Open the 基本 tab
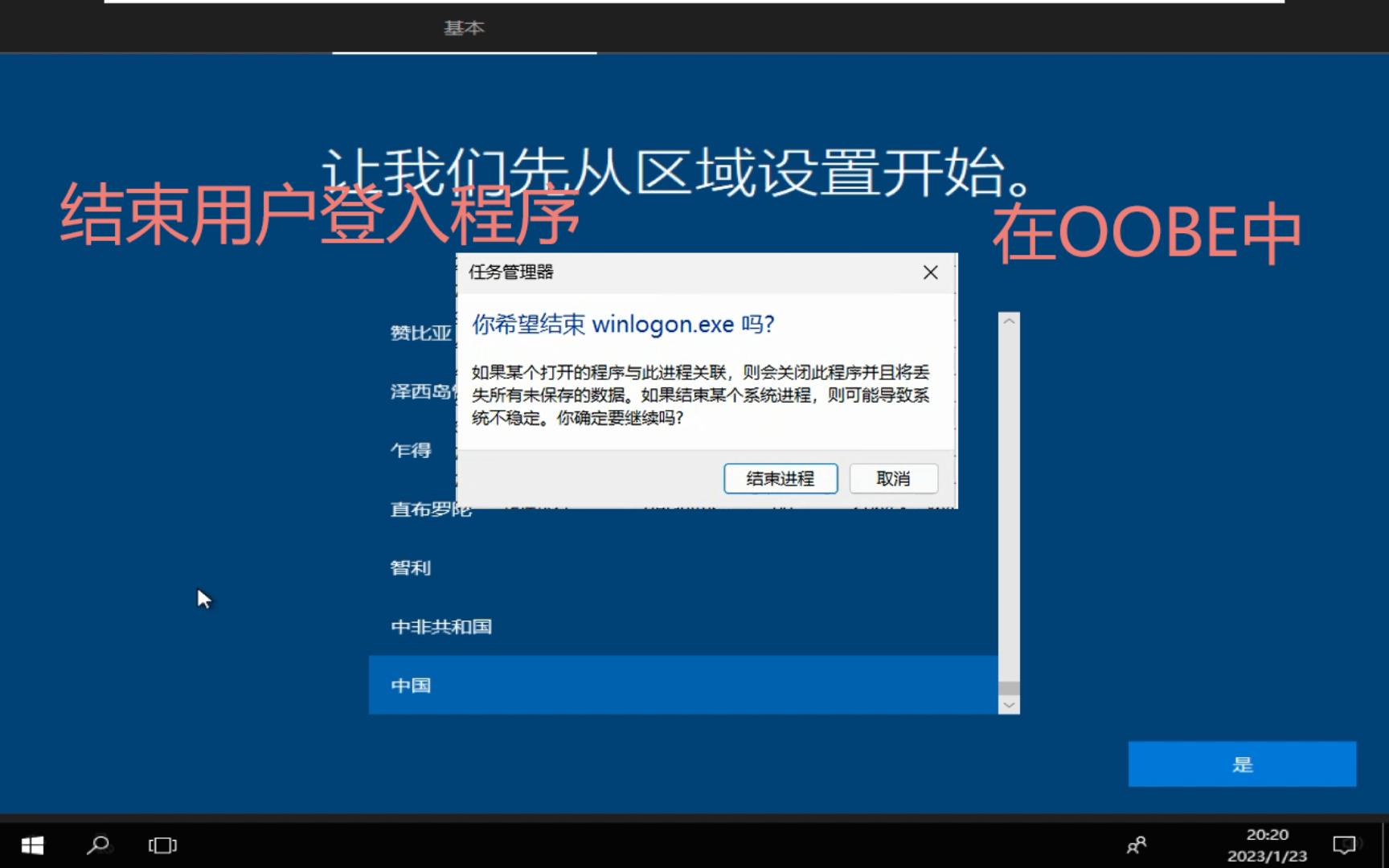1389x868 pixels. tap(464, 28)
